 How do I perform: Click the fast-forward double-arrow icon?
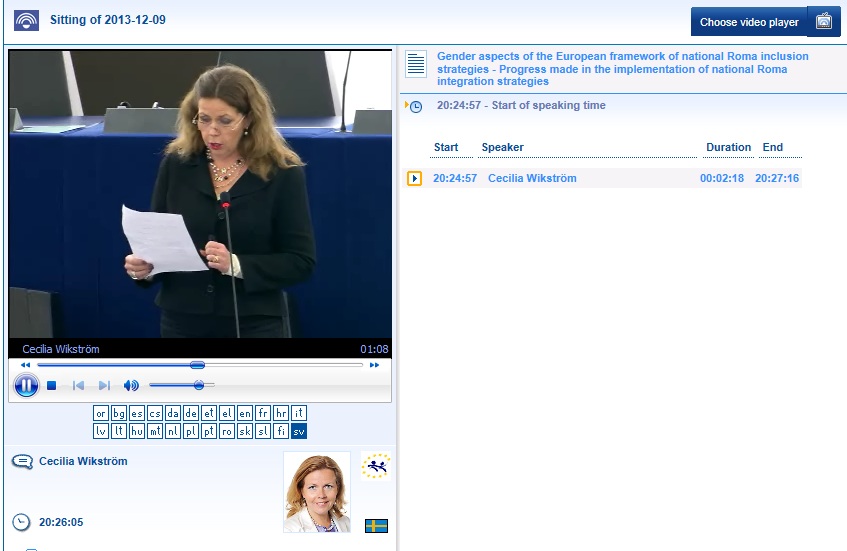coord(375,365)
